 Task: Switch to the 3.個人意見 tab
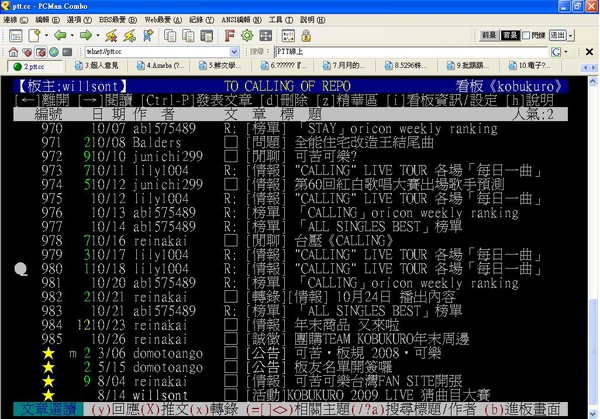96,66
